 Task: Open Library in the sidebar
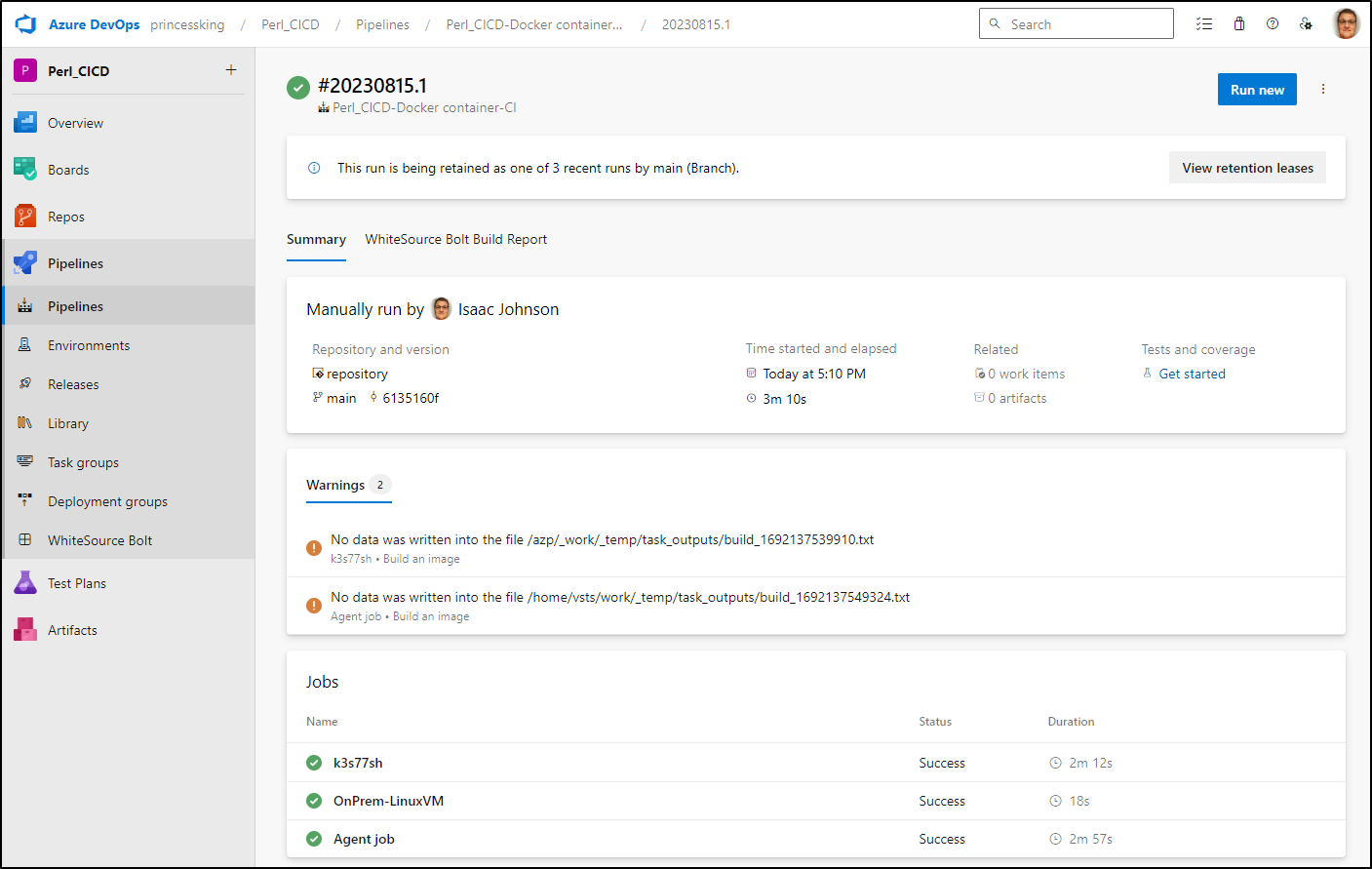pyautogui.click(x=128, y=423)
